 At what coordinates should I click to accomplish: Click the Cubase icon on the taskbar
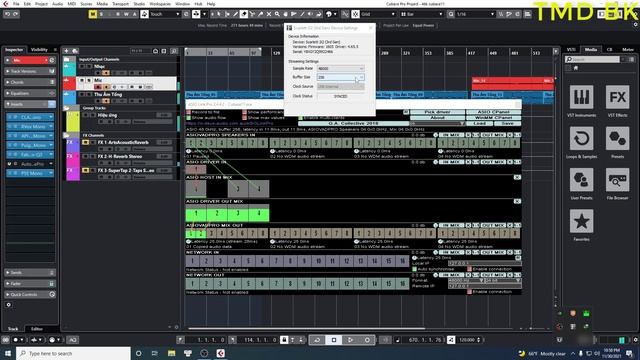tap(220, 353)
